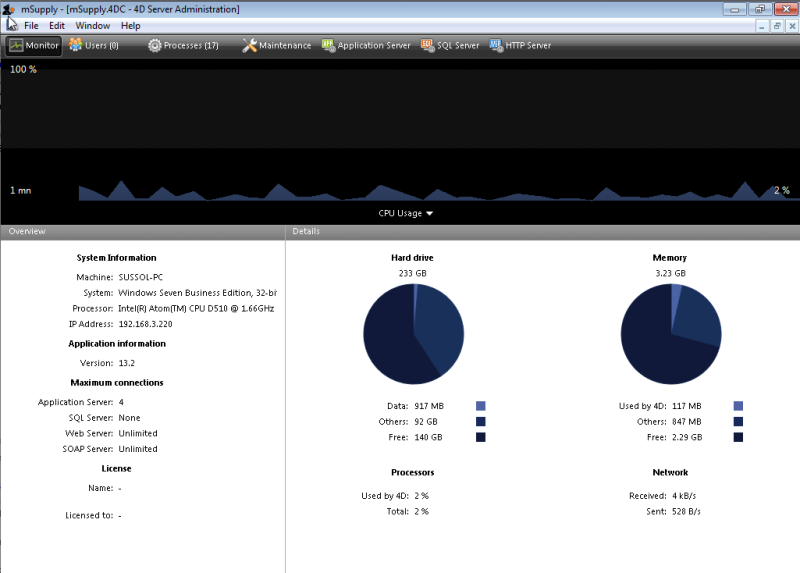The image size is (800, 573).
Task: Click the hard drive Free color swatch
Action: [481, 437]
